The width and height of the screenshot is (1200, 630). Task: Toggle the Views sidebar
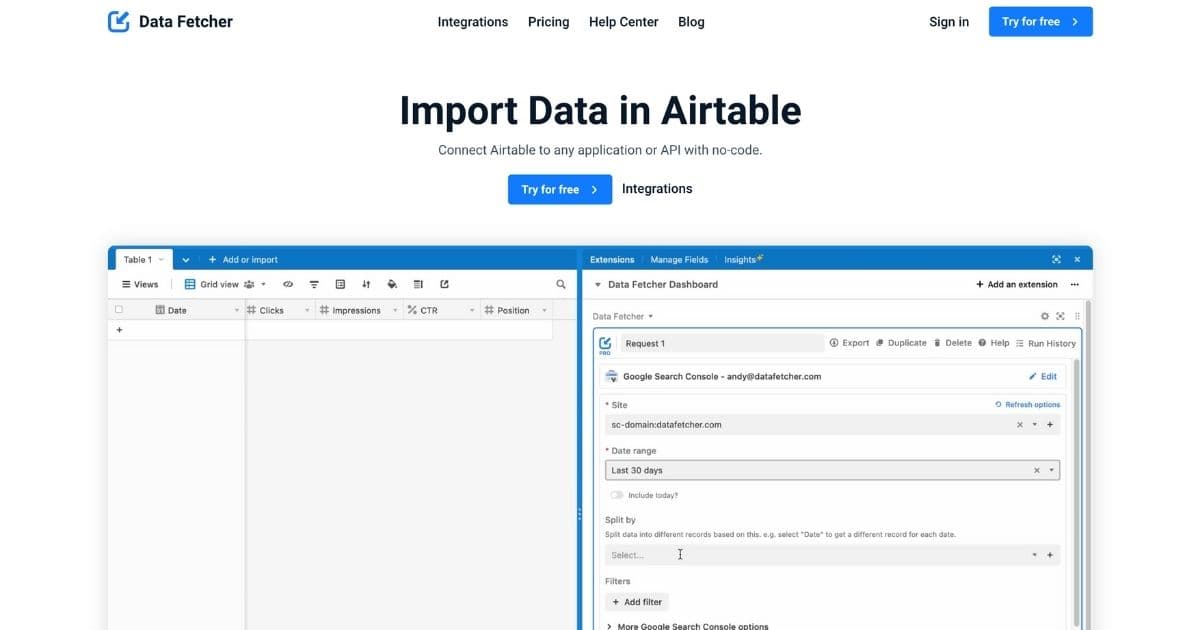tap(140, 284)
